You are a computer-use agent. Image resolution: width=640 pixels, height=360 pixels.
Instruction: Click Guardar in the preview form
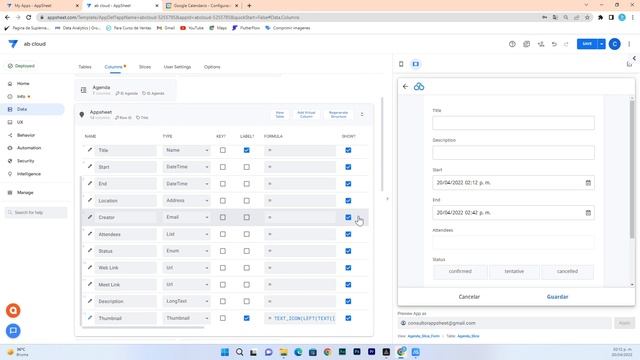coord(558,297)
